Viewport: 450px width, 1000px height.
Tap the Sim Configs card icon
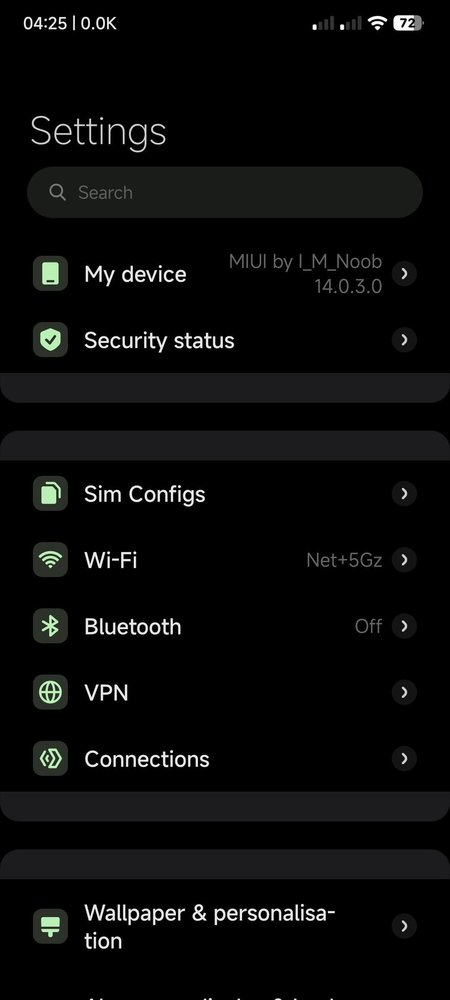[50, 494]
